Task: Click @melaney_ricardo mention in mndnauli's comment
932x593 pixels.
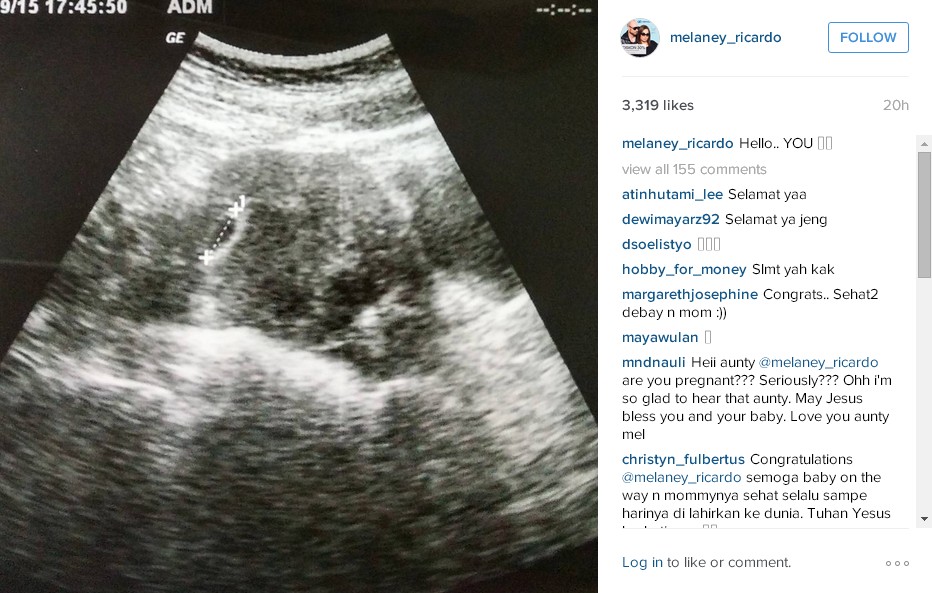Action: (818, 362)
